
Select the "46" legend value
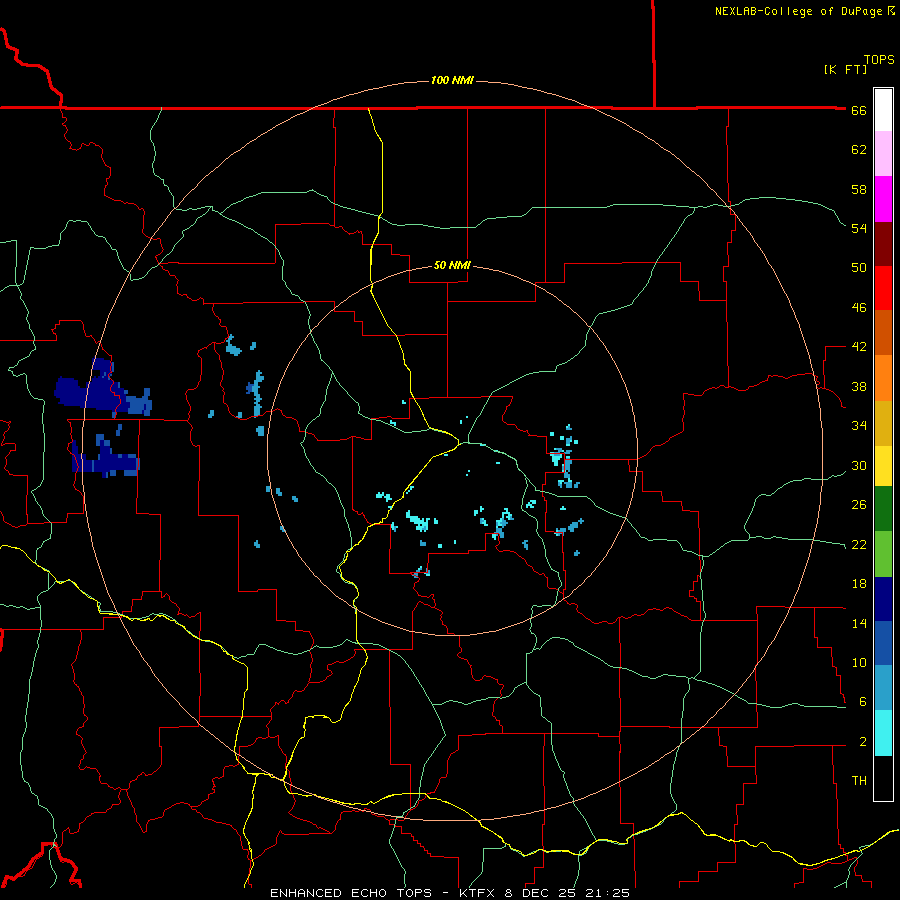point(859,308)
